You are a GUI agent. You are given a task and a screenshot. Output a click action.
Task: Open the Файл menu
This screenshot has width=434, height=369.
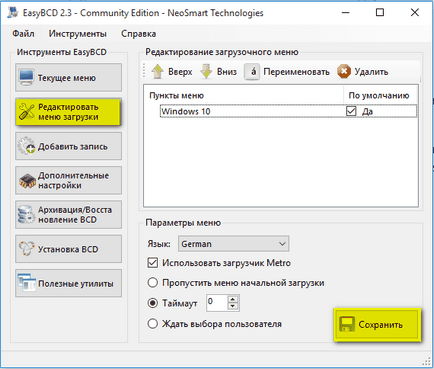(x=23, y=34)
